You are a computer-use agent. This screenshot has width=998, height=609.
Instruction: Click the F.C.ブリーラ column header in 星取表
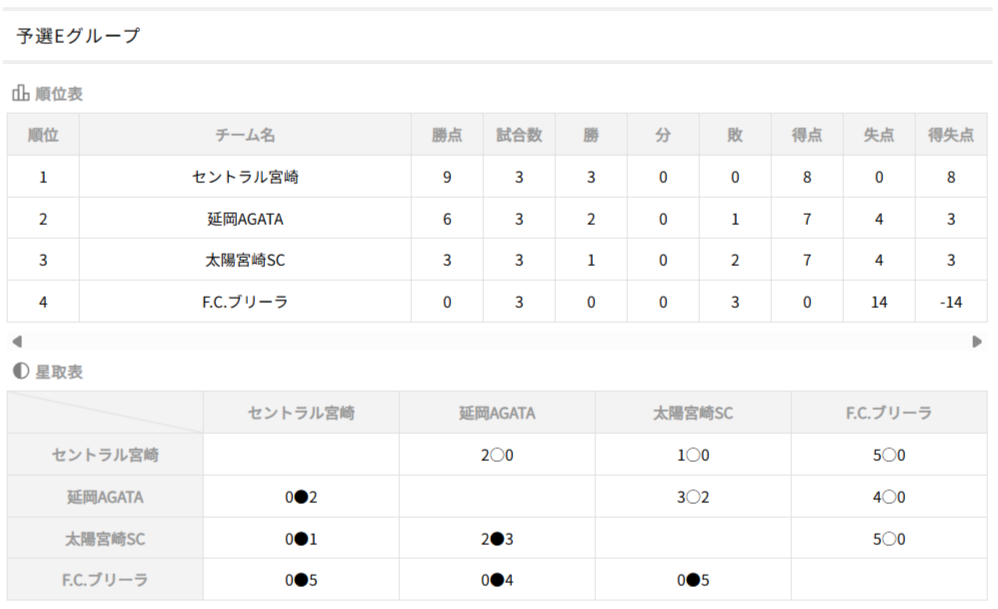[889, 412]
